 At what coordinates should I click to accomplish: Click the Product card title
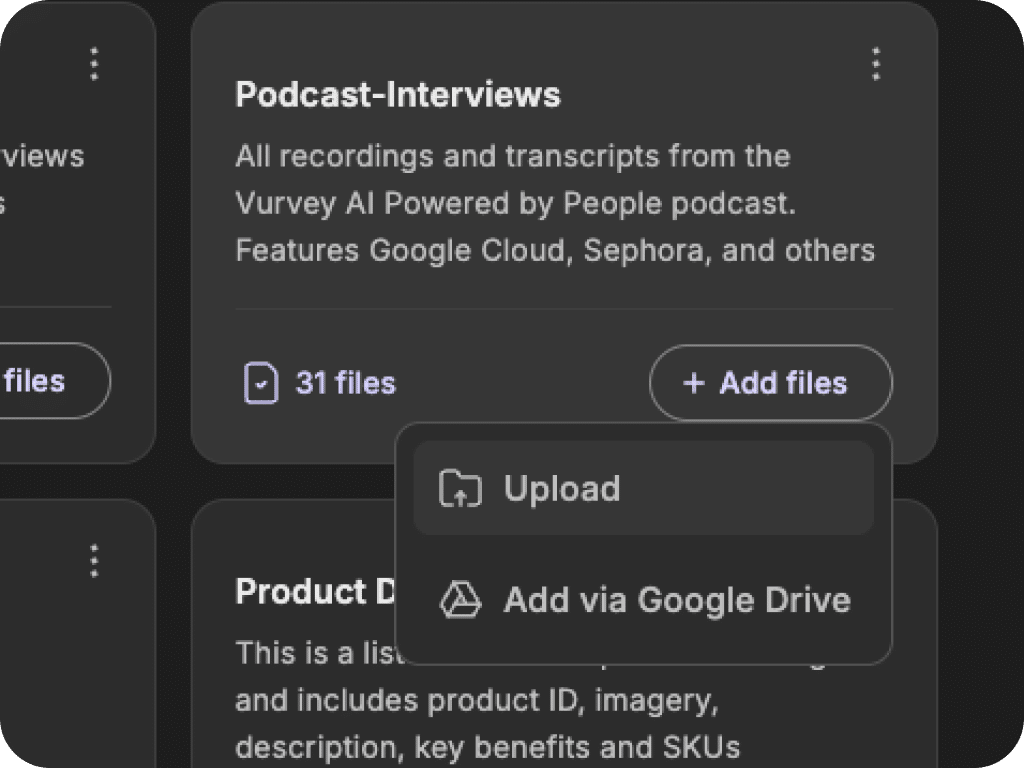coord(315,592)
